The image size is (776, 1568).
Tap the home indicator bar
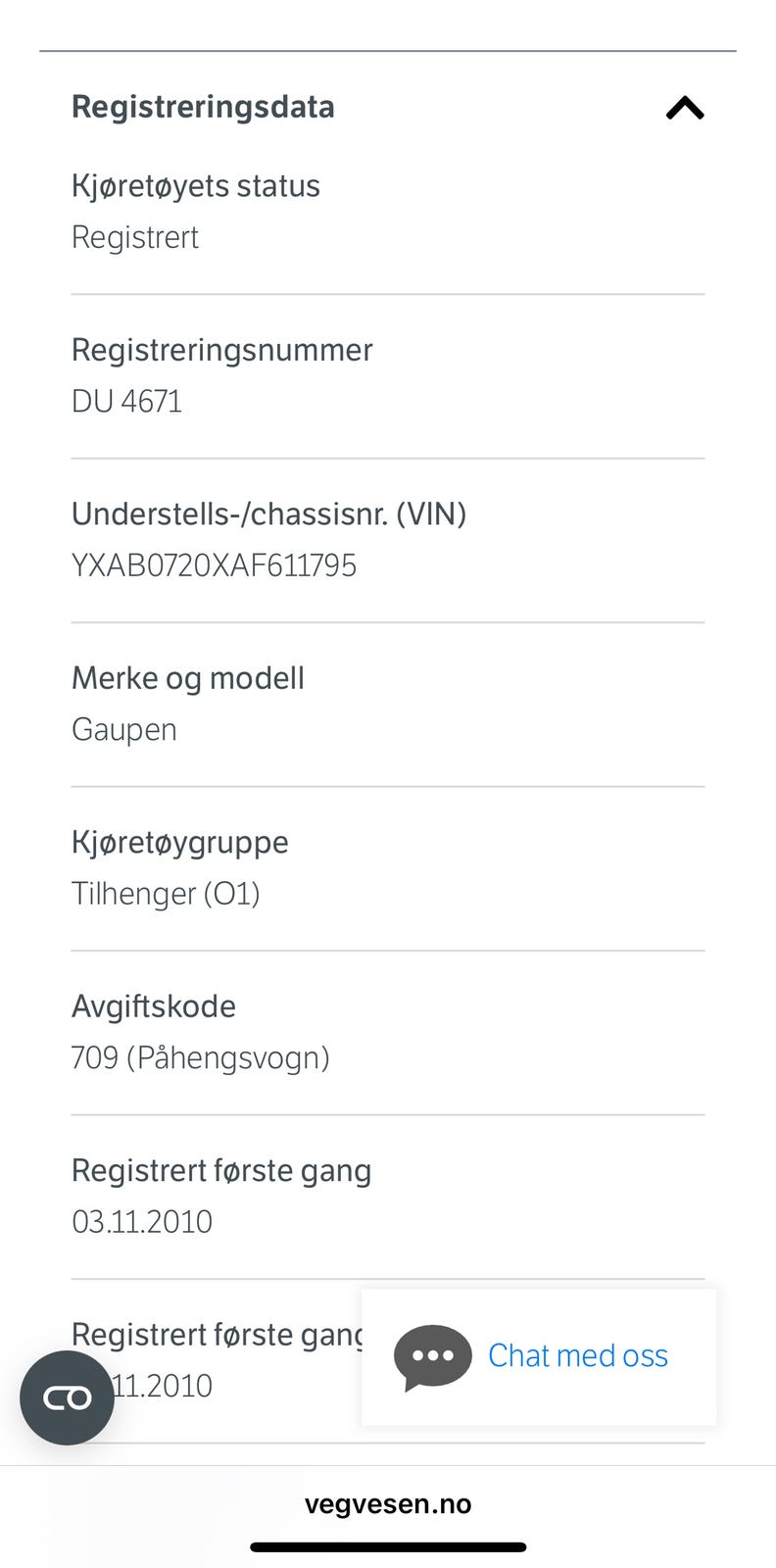[388, 1547]
